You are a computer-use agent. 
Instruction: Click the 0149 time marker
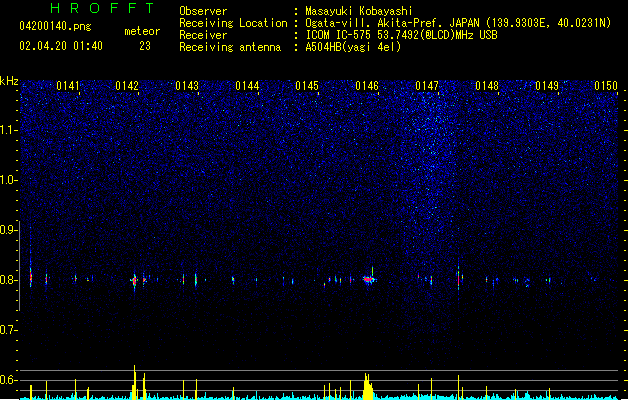(x=547, y=86)
